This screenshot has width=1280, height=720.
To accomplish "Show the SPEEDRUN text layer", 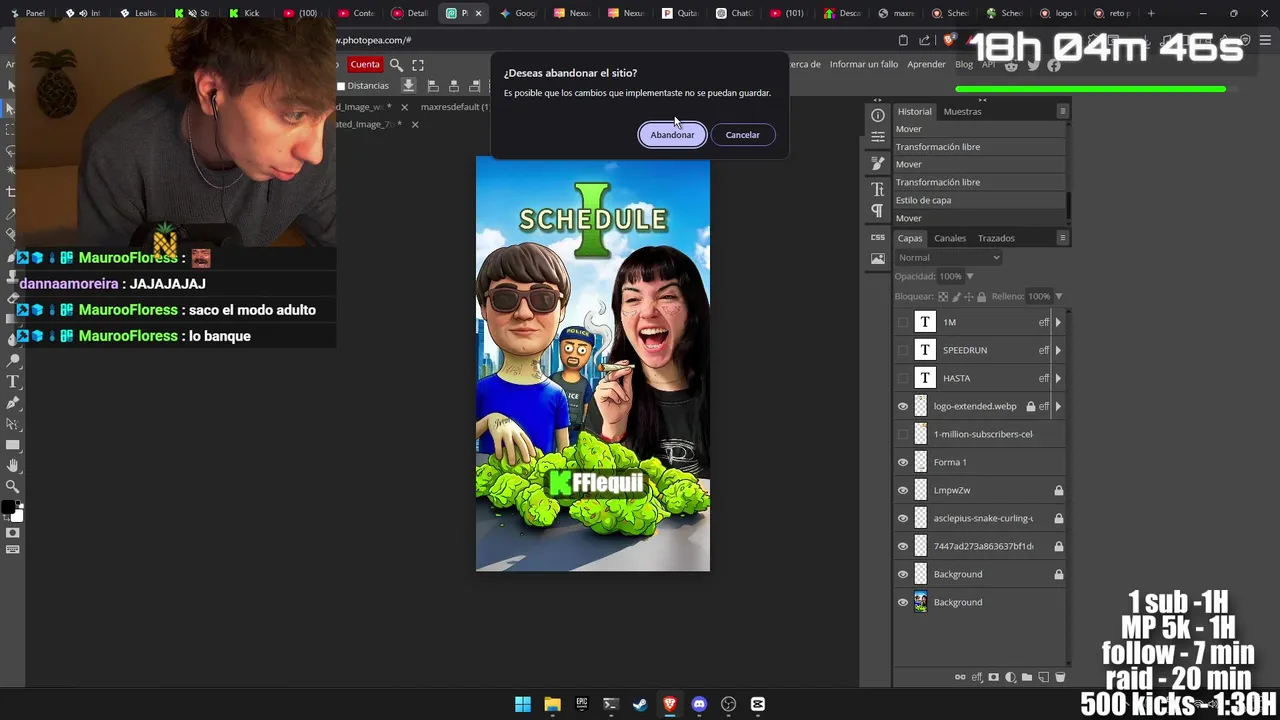I will (x=903, y=350).
